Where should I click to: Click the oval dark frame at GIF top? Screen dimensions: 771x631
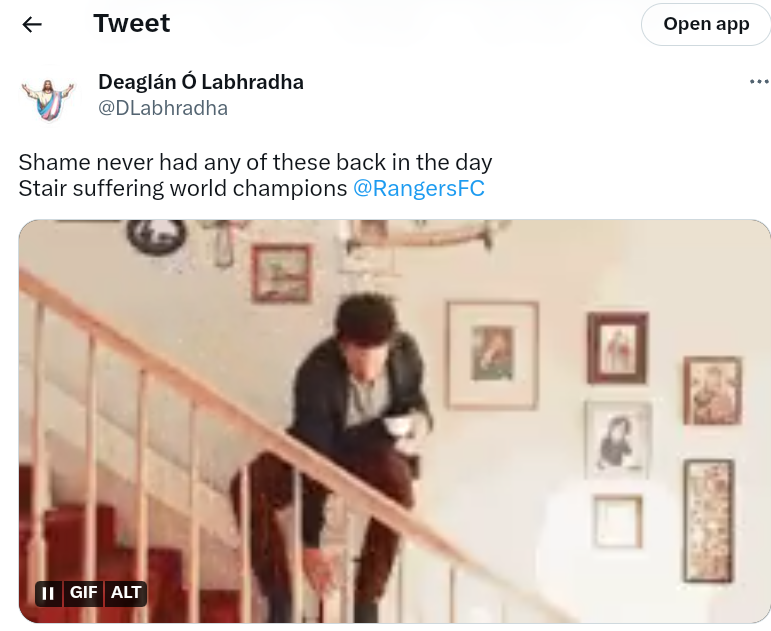pyautogui.click(x=156, y=236)
